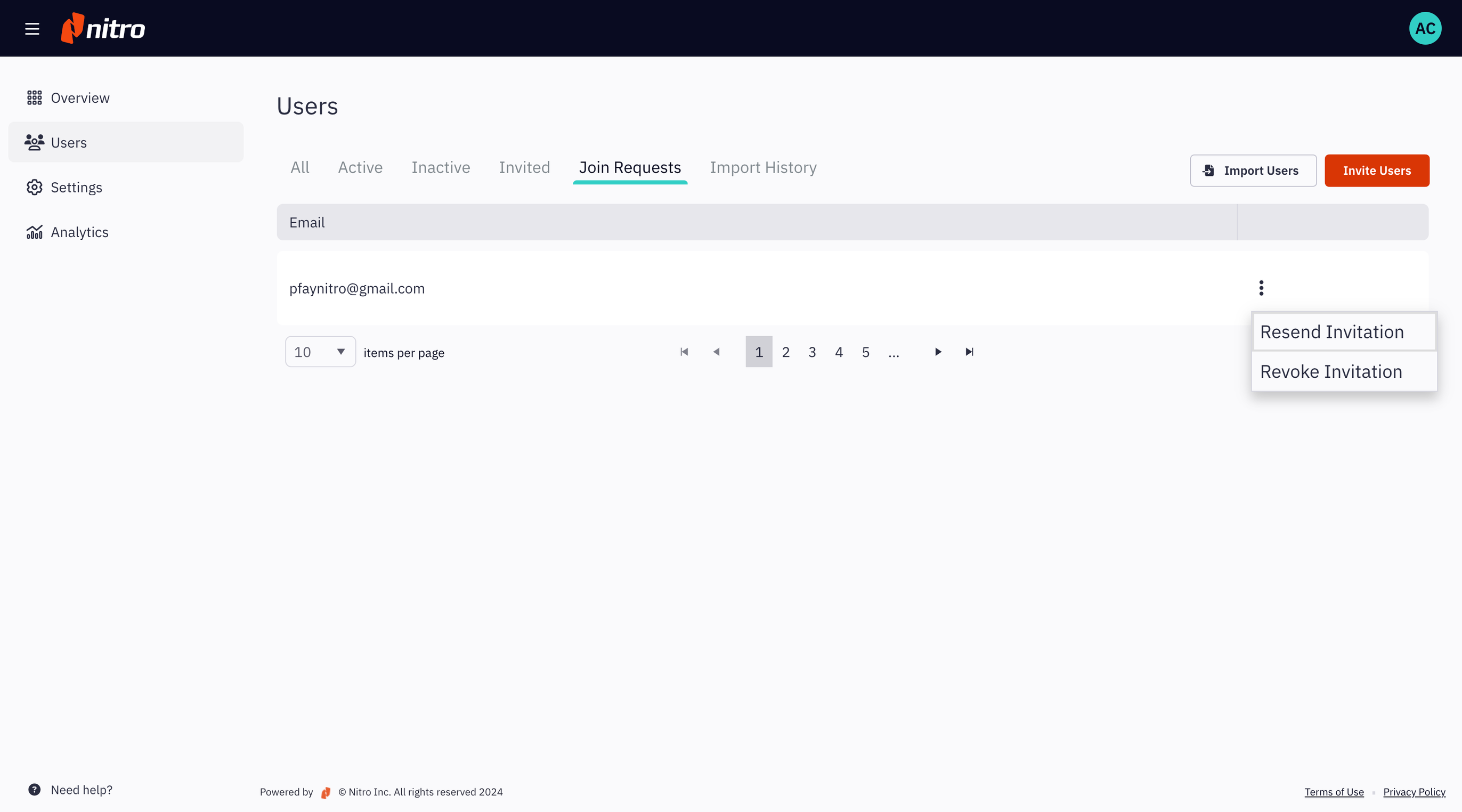This screenshot has height=812, width=1462.
Task: Go to the next page arrow
Action: click(x=938, y=352)
